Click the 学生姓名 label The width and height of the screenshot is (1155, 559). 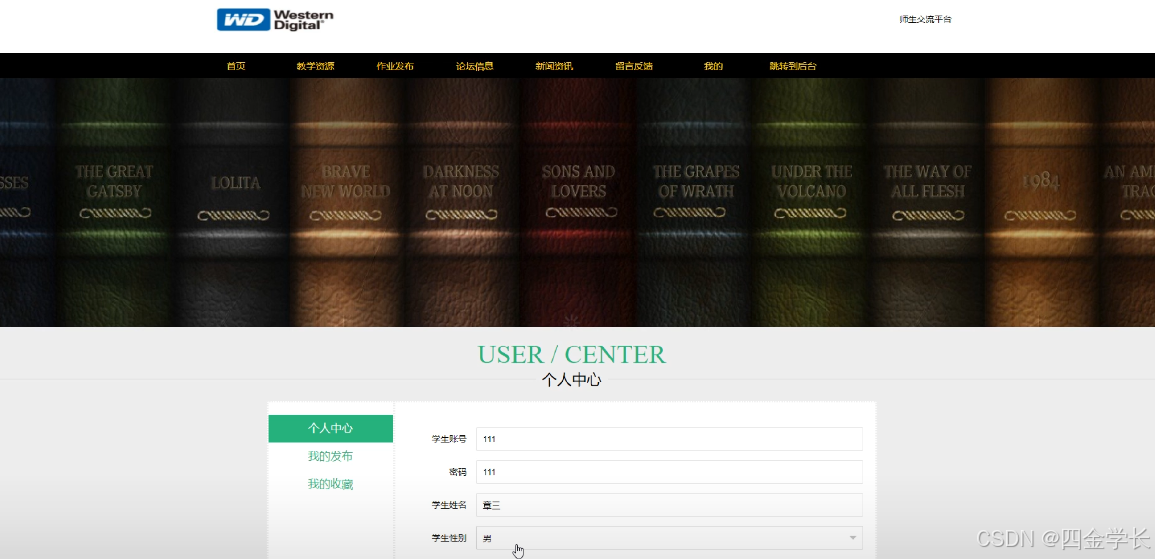[449, 505]
